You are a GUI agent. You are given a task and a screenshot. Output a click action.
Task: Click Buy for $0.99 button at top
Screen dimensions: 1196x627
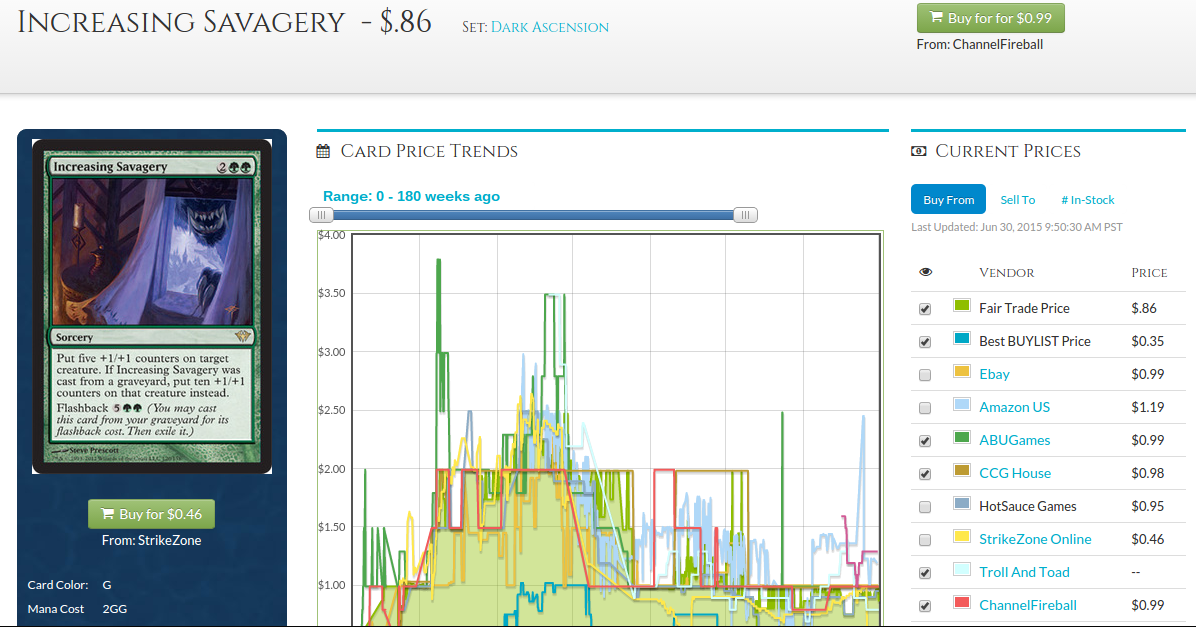click(x=990, y=18)
